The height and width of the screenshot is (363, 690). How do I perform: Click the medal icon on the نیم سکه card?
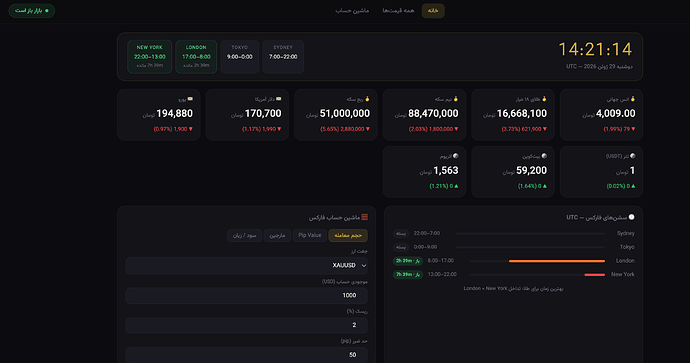(x=456, y=99)
